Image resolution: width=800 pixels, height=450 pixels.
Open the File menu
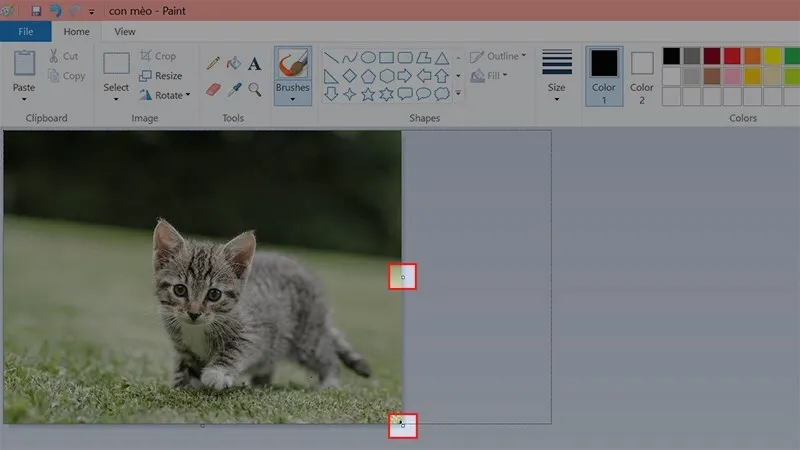(x=26, y=32)
